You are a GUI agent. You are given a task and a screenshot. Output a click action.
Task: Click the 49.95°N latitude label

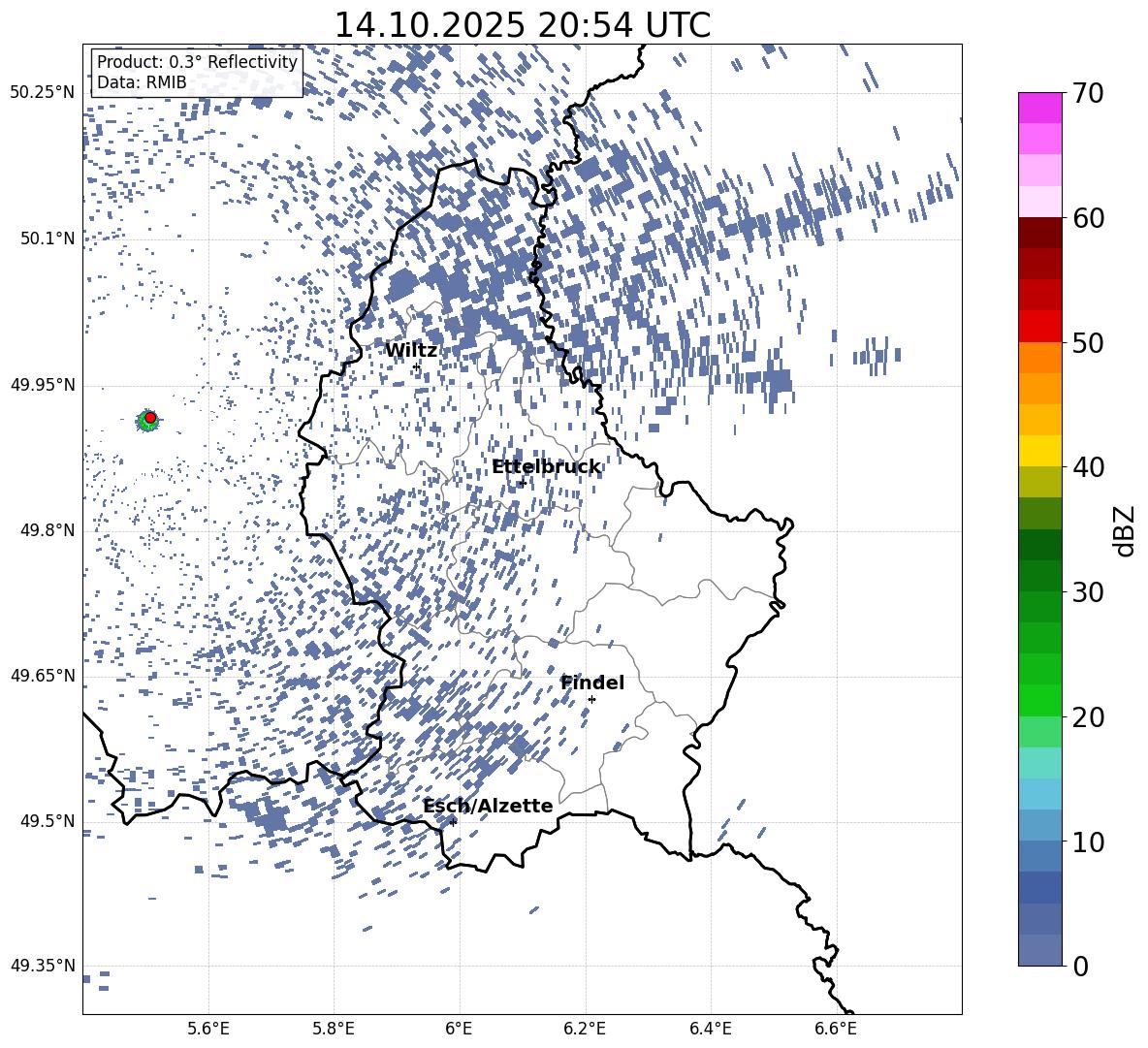(43, 384)
